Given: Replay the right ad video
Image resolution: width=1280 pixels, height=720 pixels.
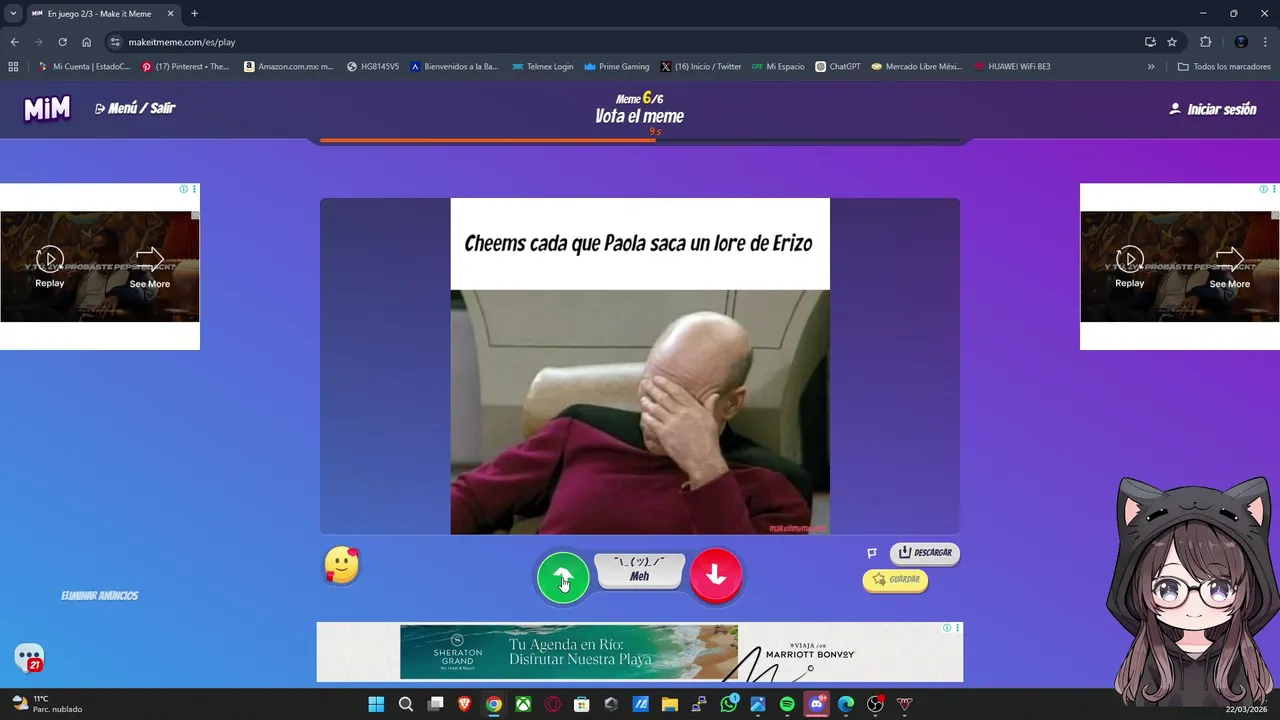Looking at the screenshot, I should (1129, 267).
